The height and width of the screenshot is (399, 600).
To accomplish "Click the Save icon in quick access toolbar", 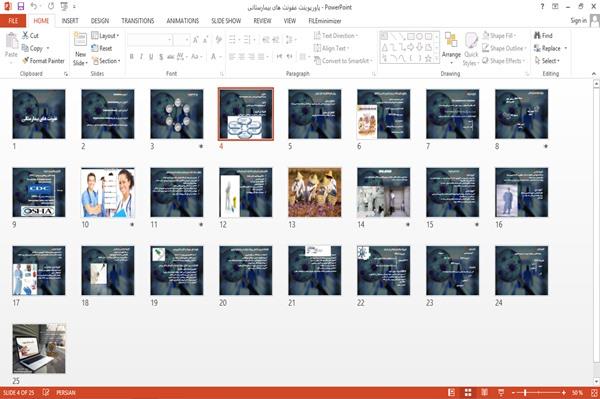I will (x=21, y=6).
